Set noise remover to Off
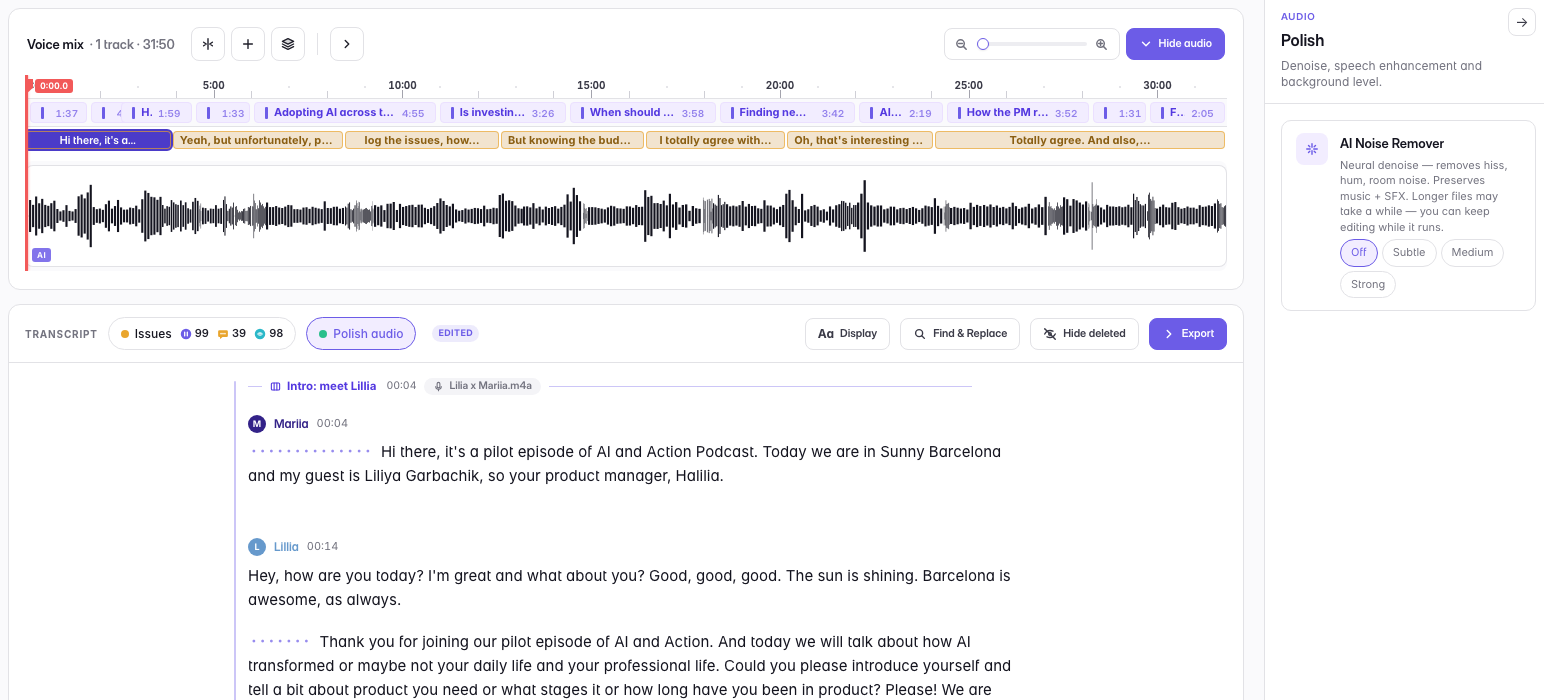This screenshot has width=1544, height=700. click(1358, 253)
